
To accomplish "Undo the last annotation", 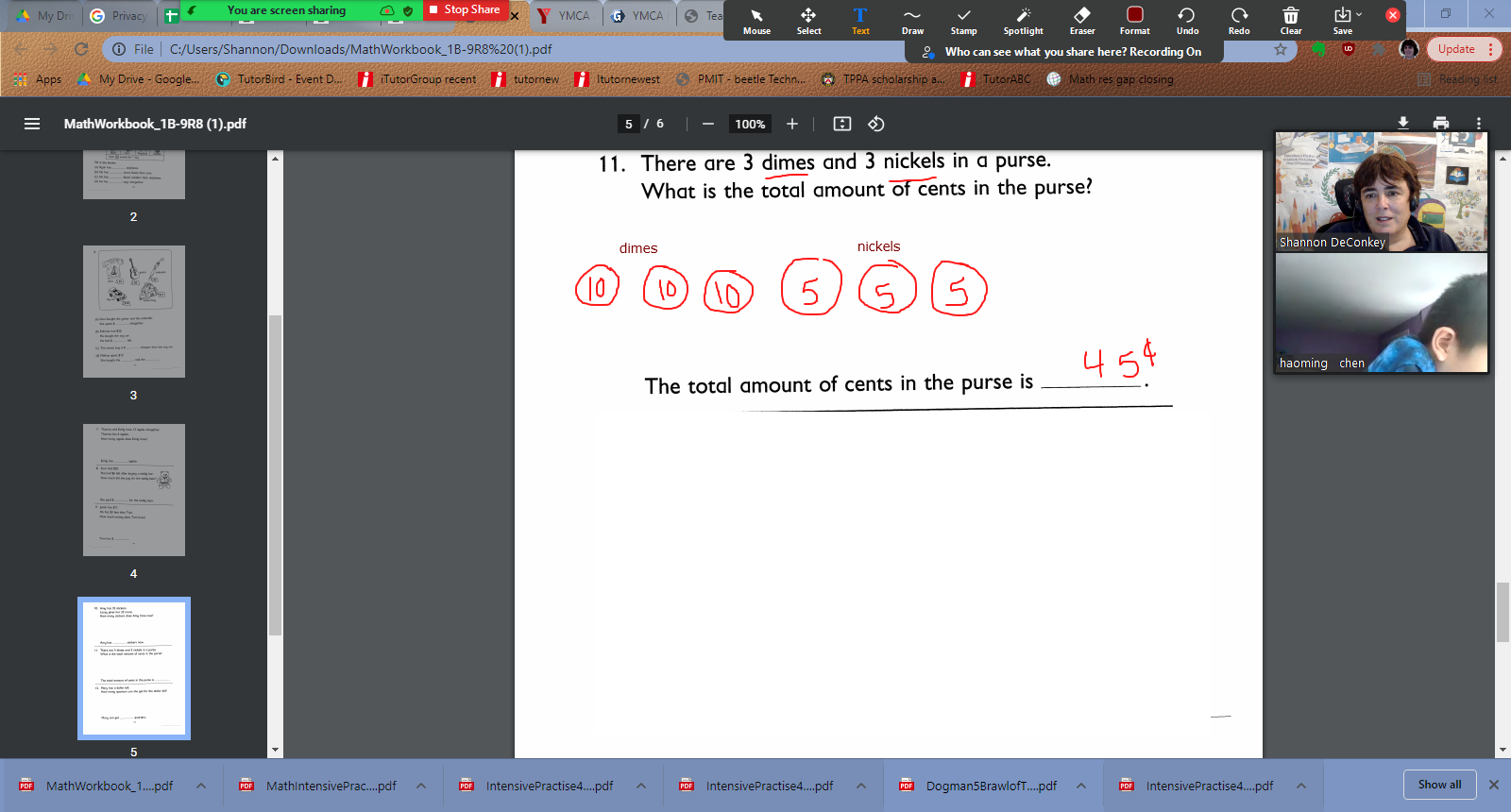I will tap(1187, 20).
